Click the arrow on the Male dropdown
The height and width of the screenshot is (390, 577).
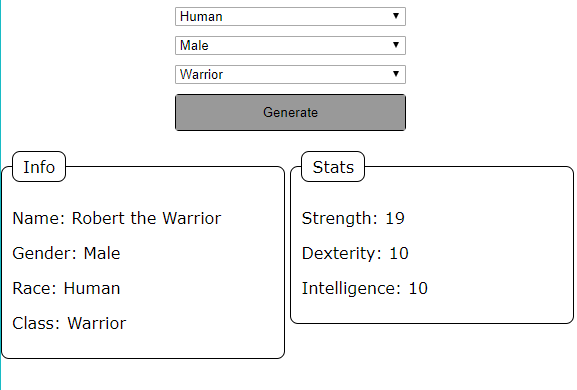click(396, 45)
